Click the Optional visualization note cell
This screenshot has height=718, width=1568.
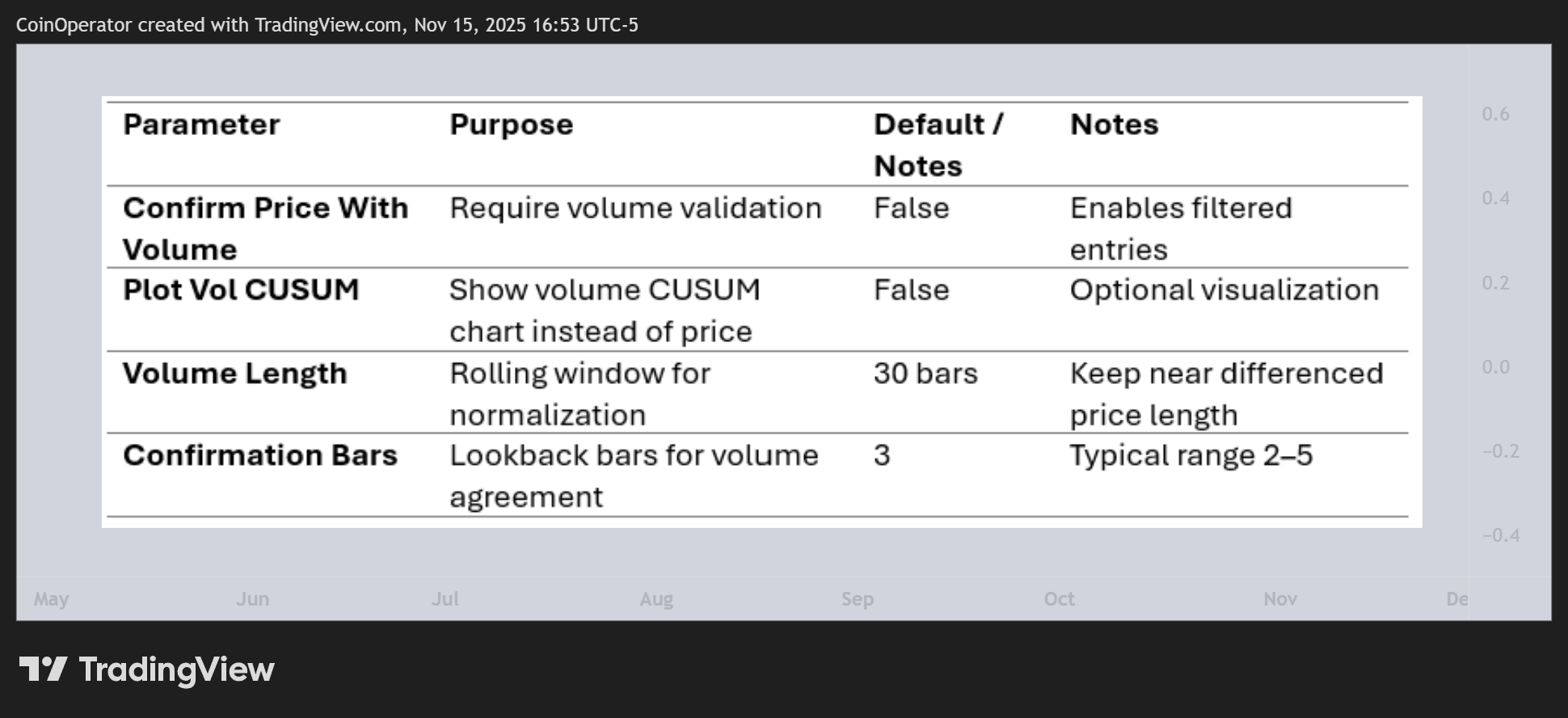[1224, 289]
